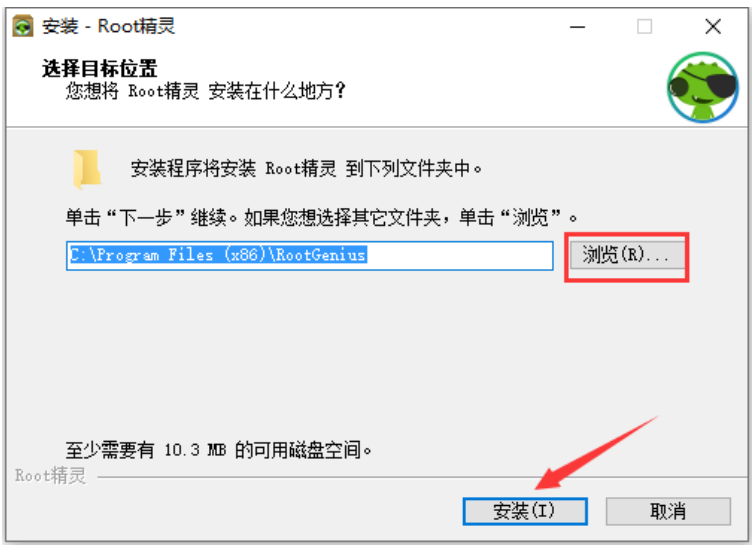Click the instruction line mentioning 下一步 and 浏览
Viewport: 753px width, 549px height.
coord(321,218)
